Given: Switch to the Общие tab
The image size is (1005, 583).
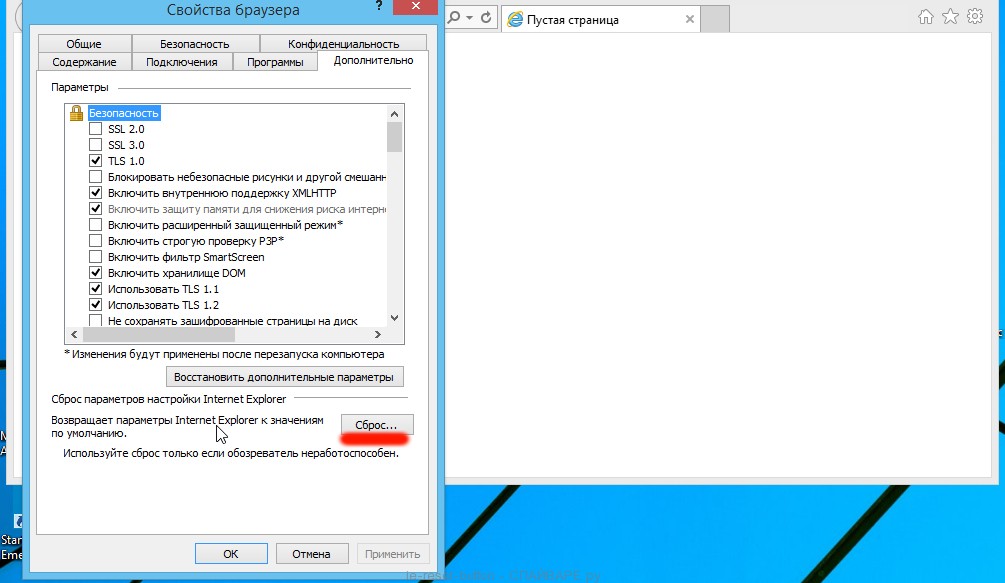Looking at the screenshot, I should coord(84,44).
